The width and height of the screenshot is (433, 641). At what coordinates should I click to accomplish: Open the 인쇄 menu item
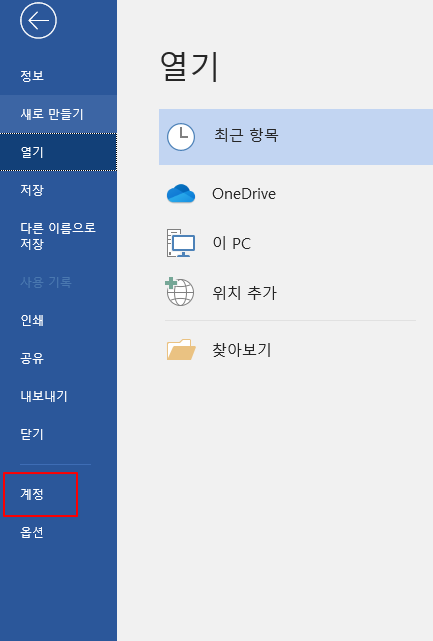pos(58,320)
